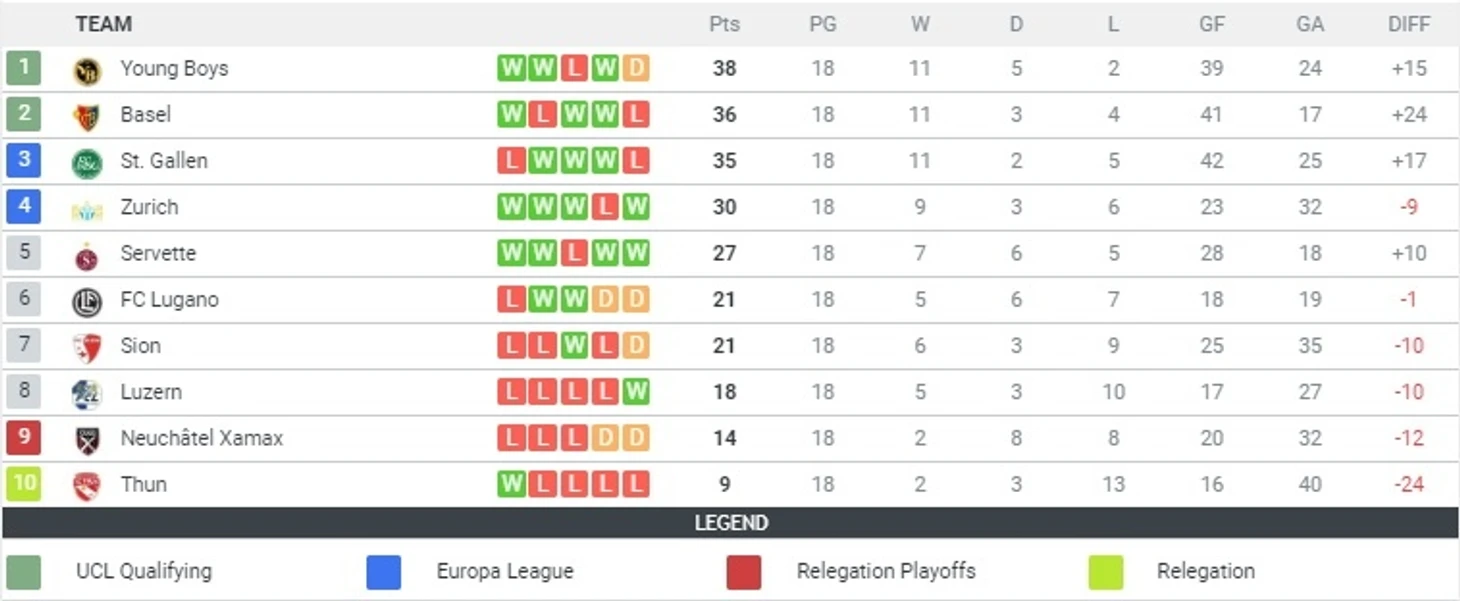Click the TEAM column header
1460x601 pixels.
[x=103, y=24]
